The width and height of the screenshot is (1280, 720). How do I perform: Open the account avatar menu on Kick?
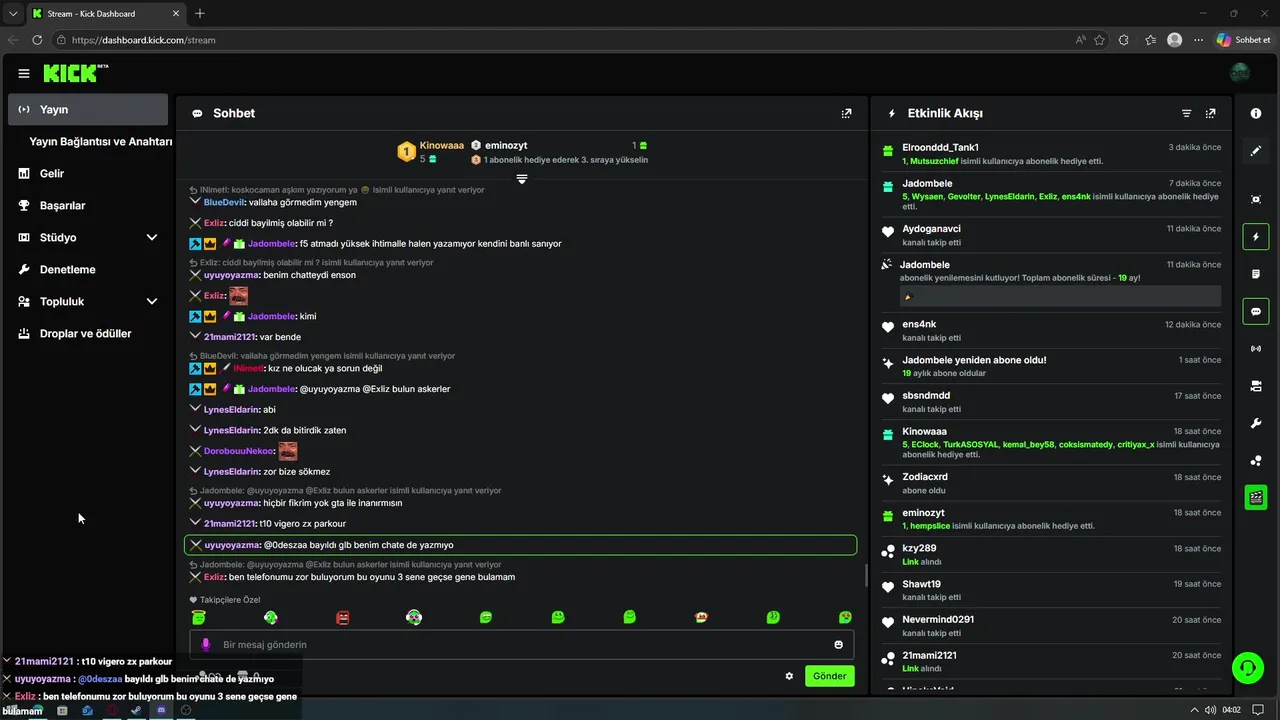(x=1240, y=73)
